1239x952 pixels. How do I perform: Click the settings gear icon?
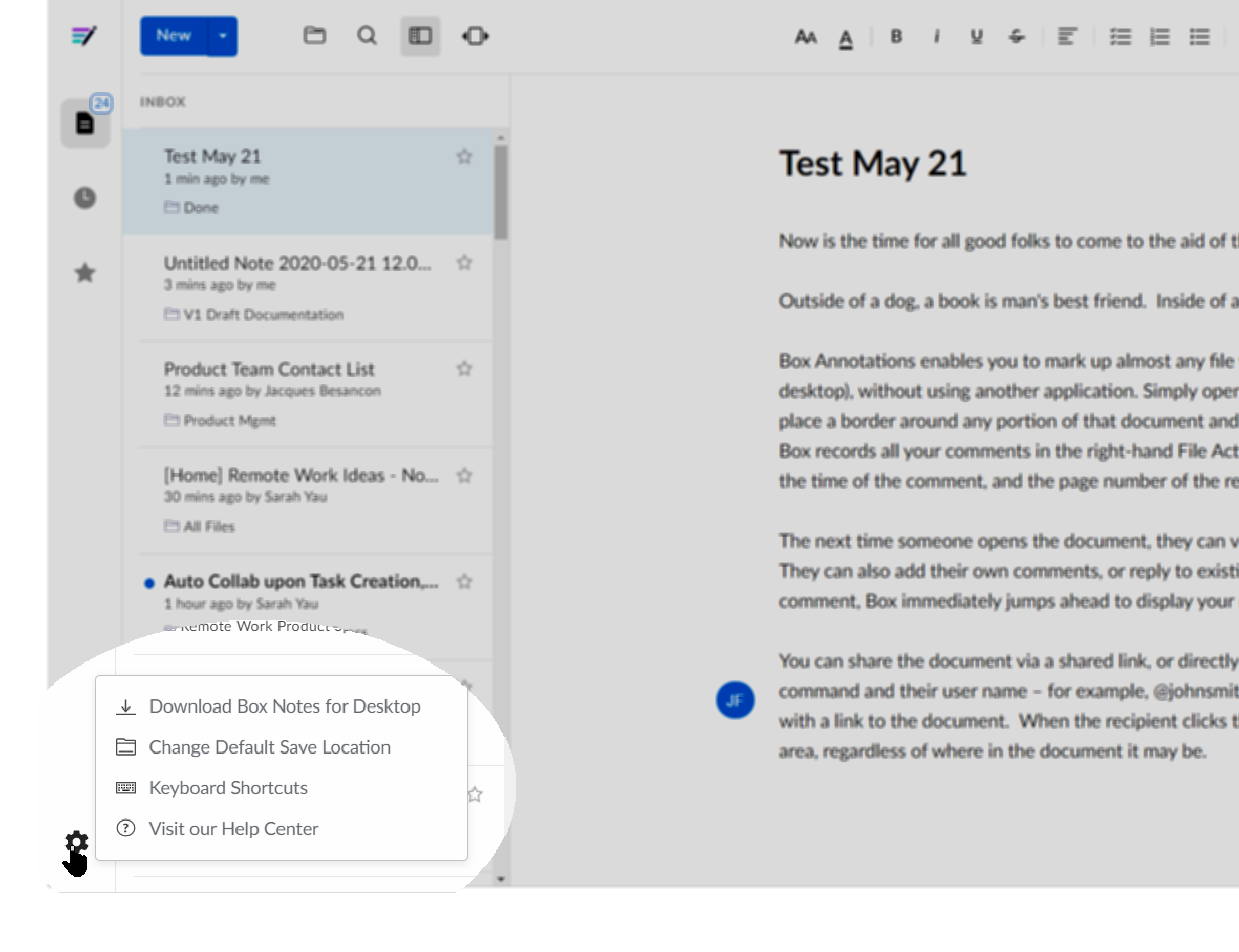[x=77, y=843]
